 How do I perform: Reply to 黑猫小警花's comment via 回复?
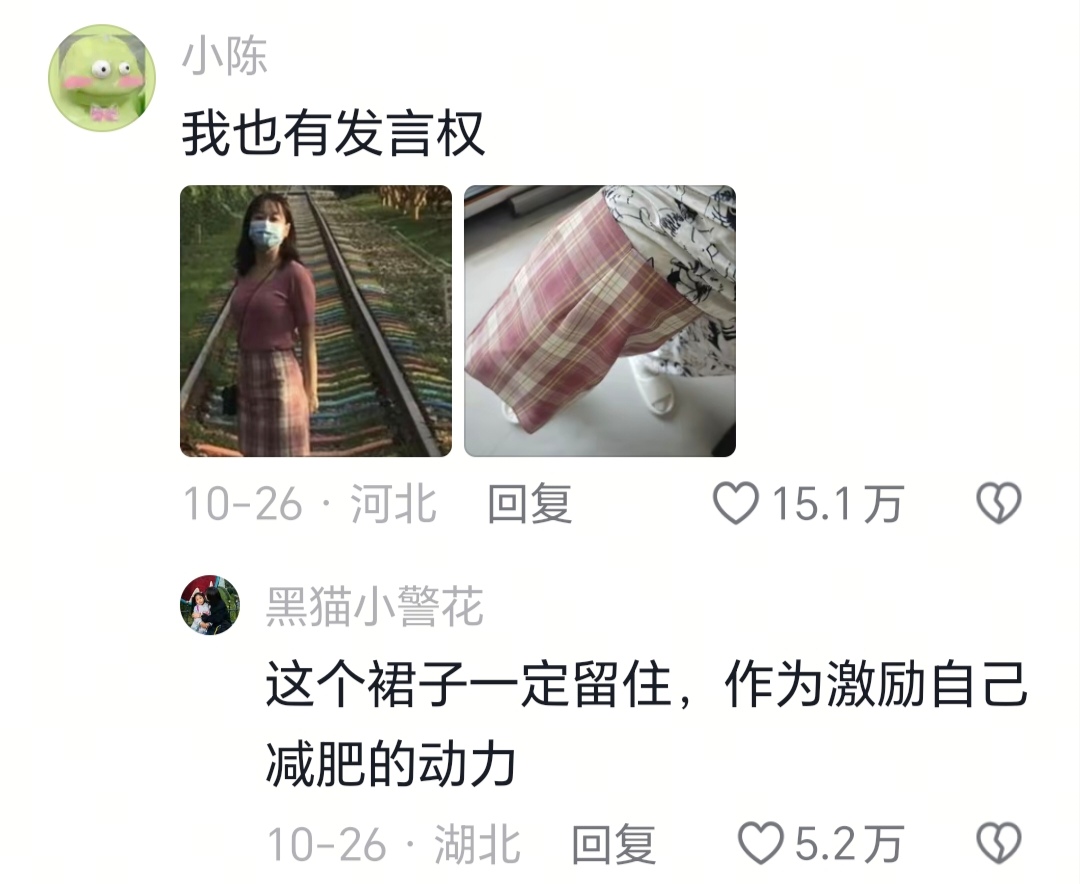point(614,843)
